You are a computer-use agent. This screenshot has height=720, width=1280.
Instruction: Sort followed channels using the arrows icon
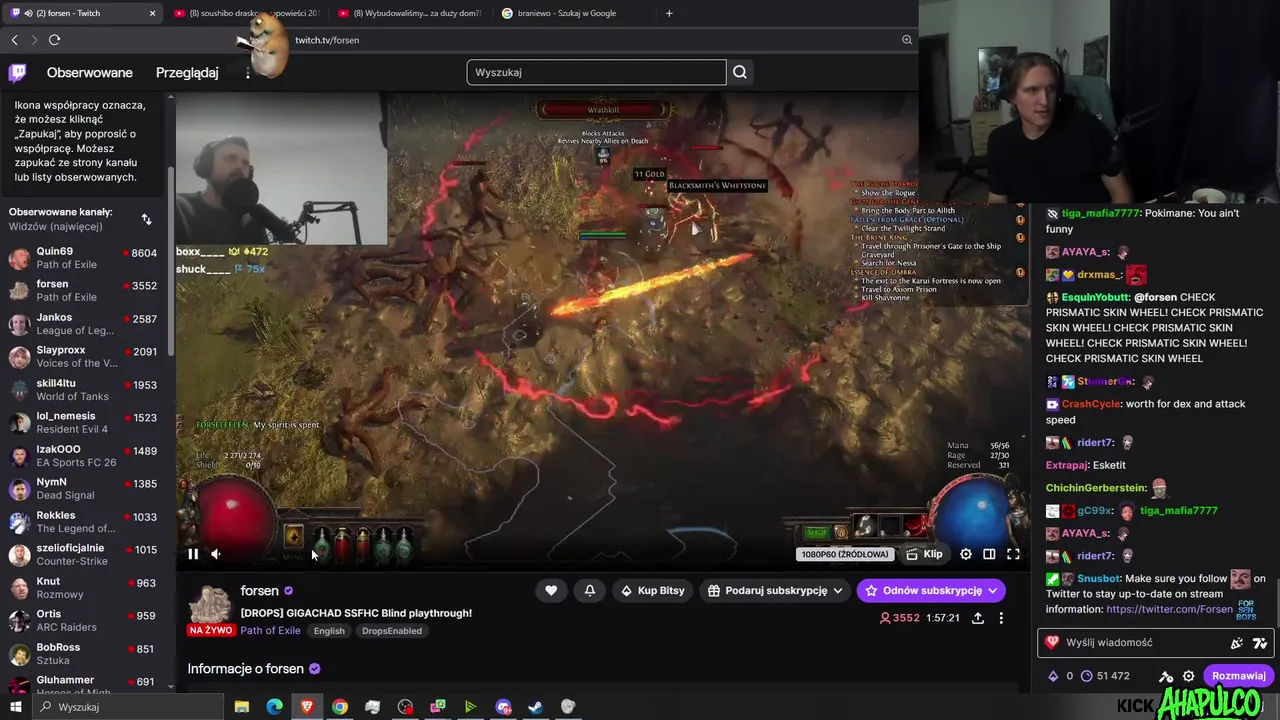146,219
